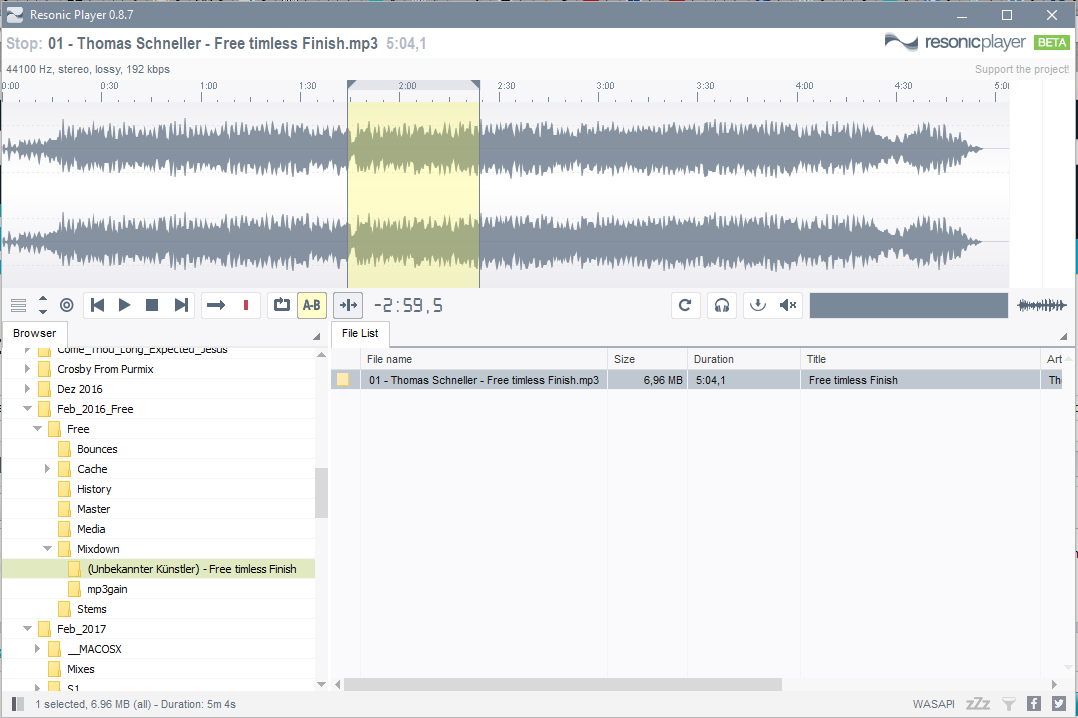Click the WASAPI output label
The image size is (1078, 718).
click(934, 704)
